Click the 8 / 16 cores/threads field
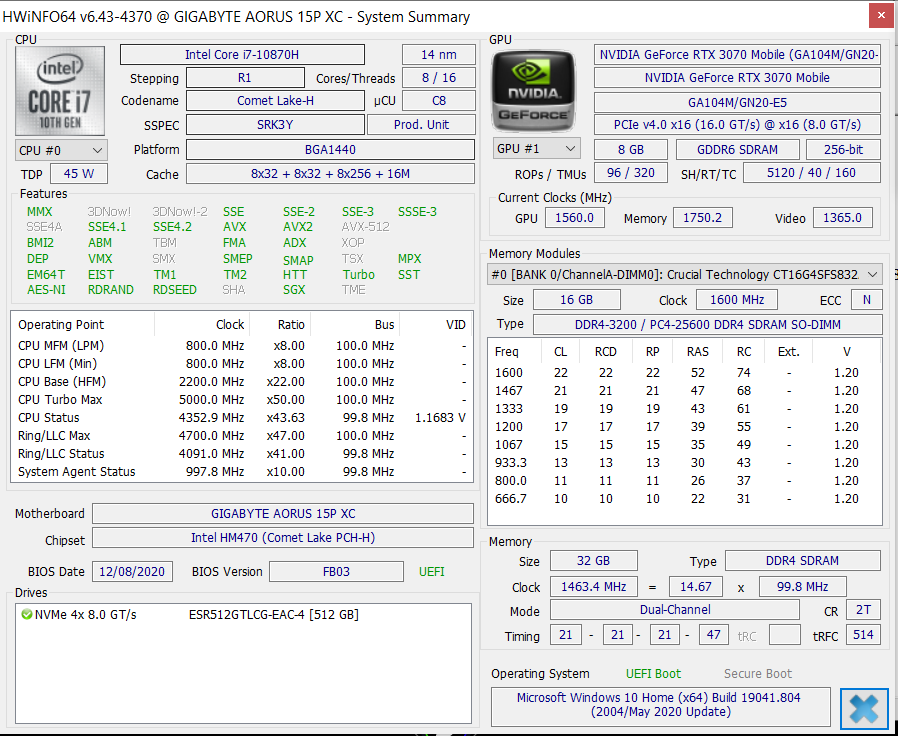This screenshot has width=898, height=736. (439, 78)
